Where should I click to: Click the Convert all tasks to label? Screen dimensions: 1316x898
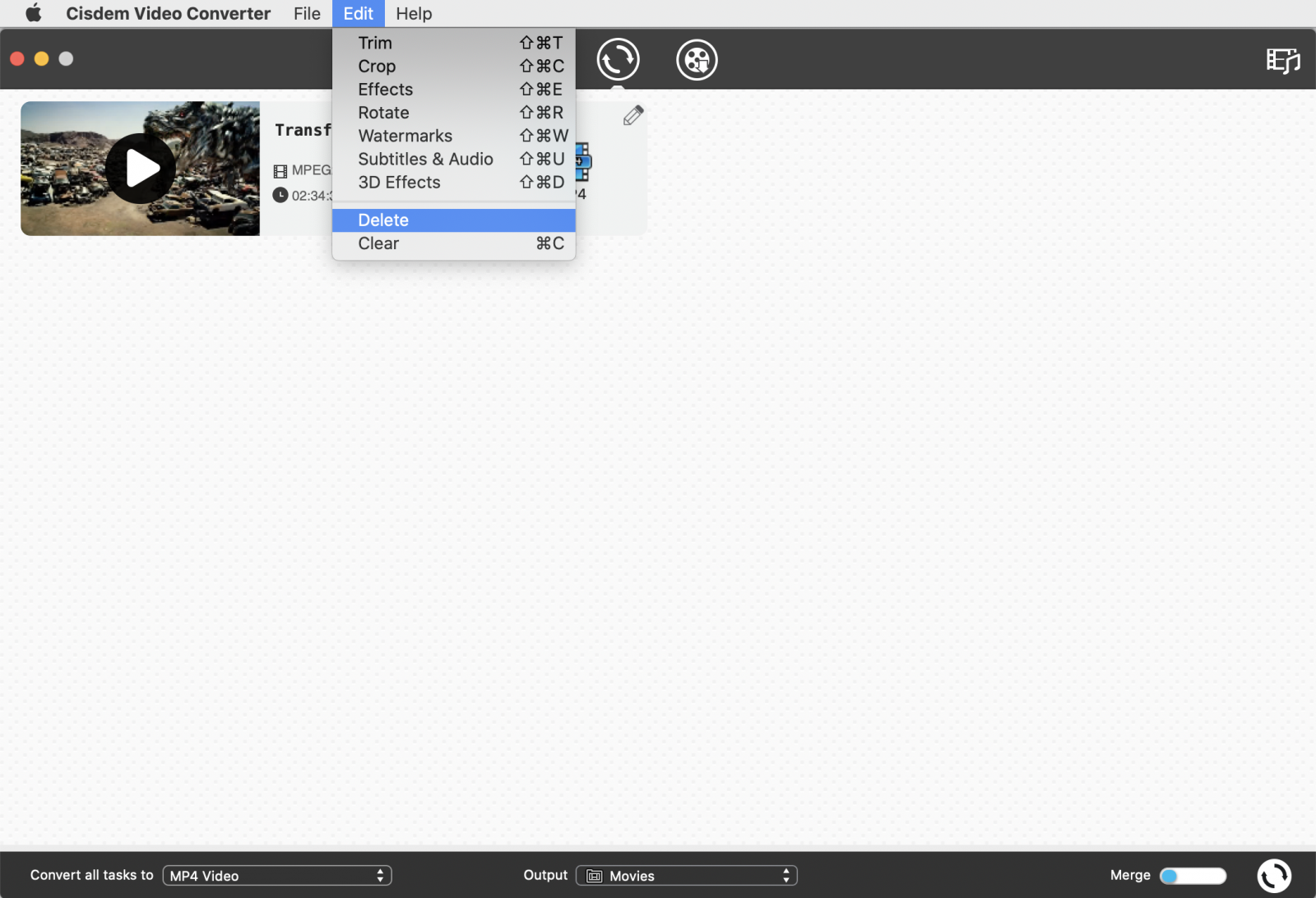(92, 875)
